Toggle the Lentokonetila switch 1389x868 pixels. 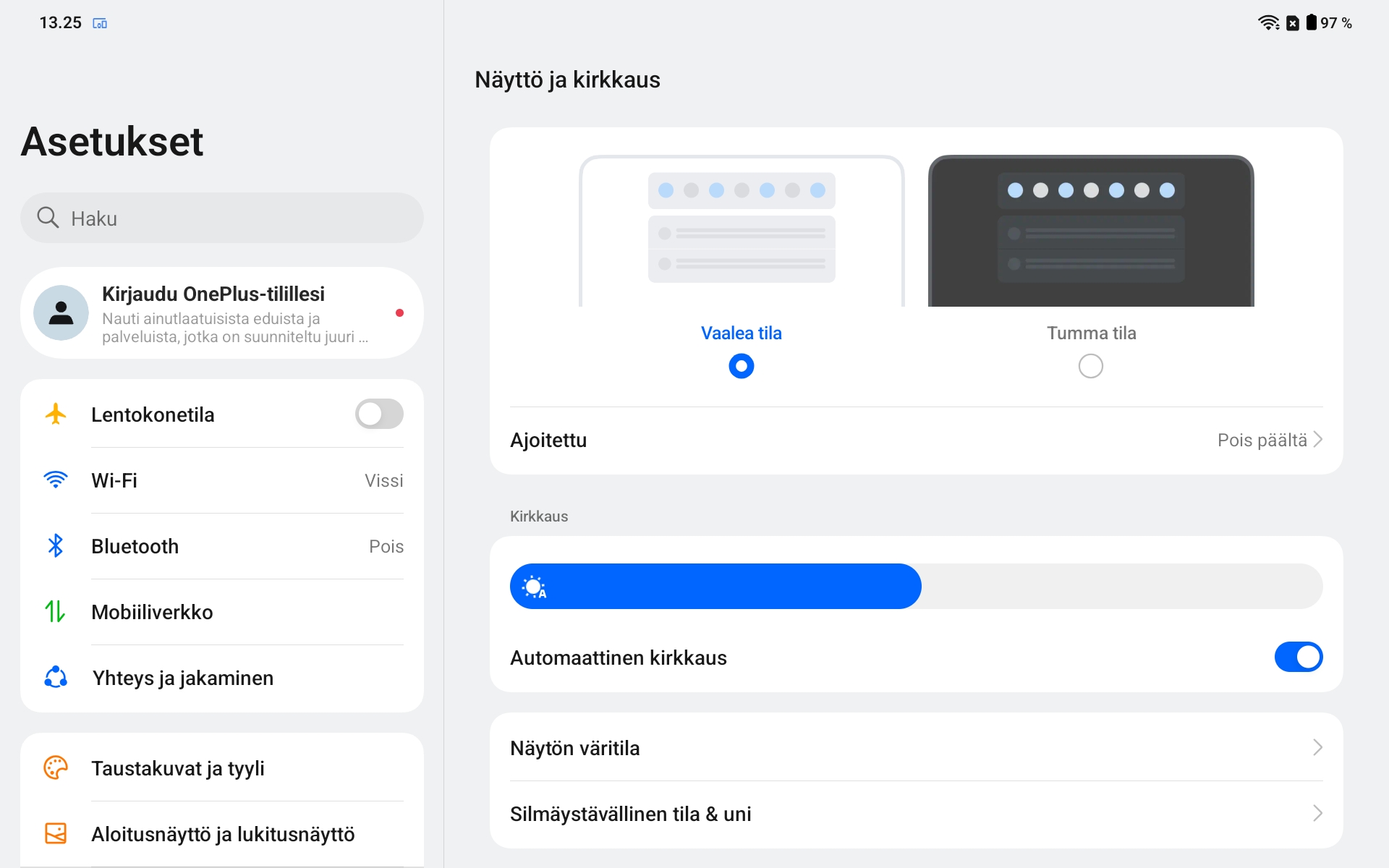379,414
